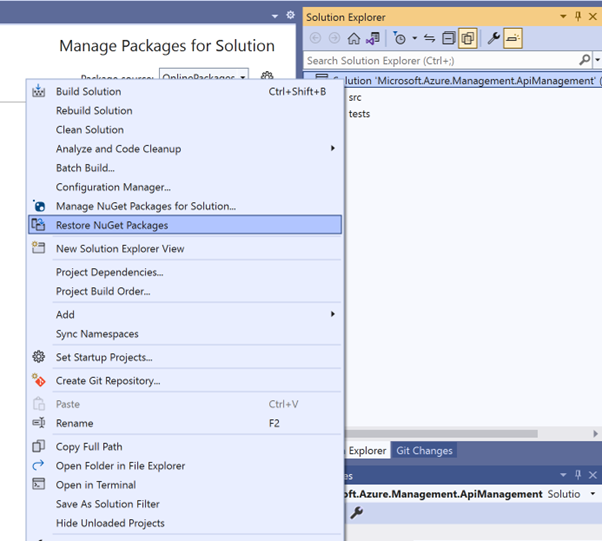Screen dimensions: 602x541
Task: Open the Pending Changes Filter dropdown arrow
Action: point(415,38)
